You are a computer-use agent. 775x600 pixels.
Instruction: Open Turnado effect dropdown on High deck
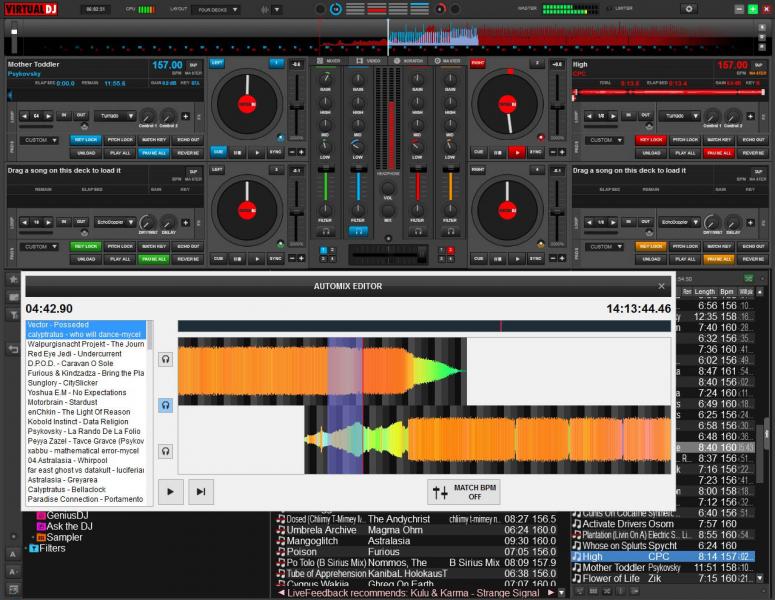click(680, 116)
